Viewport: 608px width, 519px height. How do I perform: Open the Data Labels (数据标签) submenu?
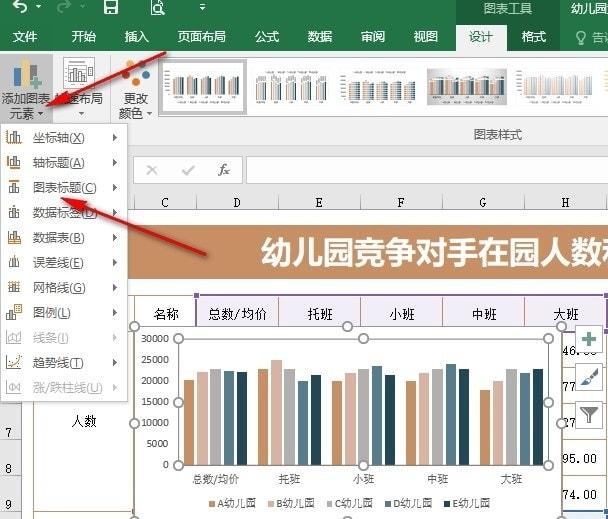coord(64,213)
